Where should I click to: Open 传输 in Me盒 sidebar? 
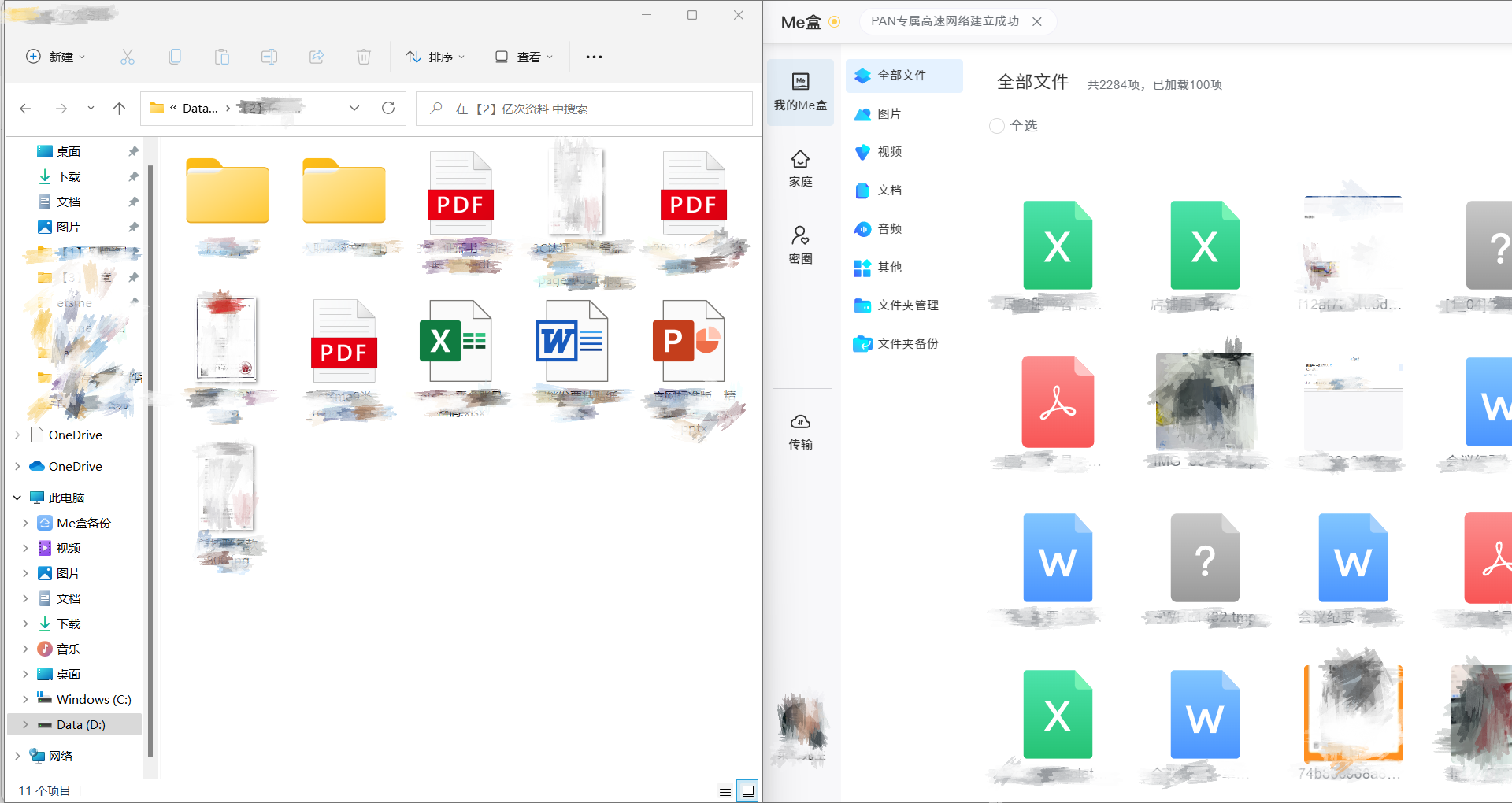pos(800,431)
